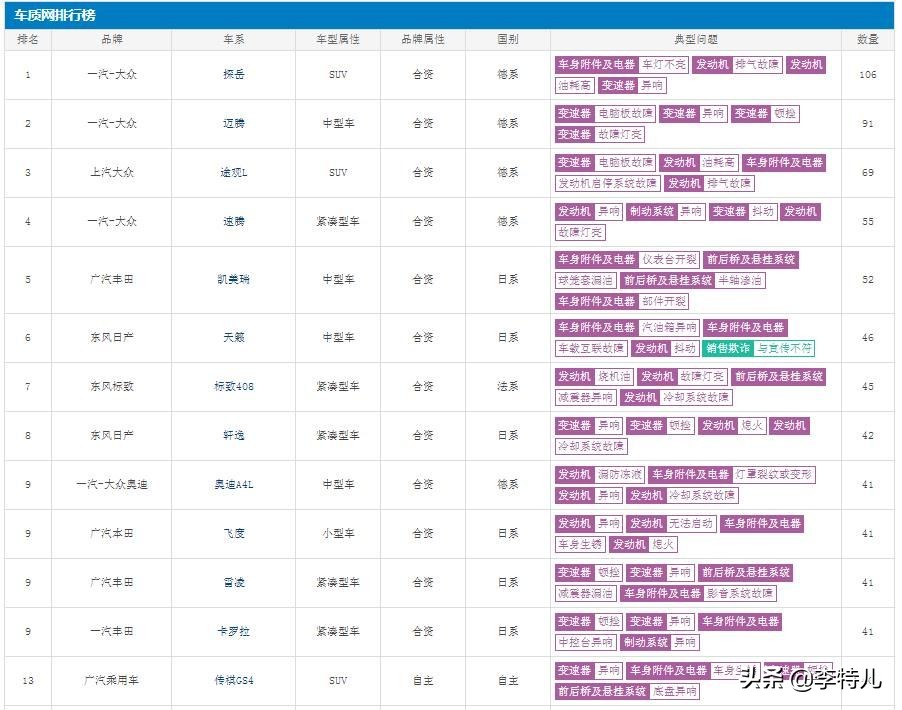This screenshot has width=902, height=710.
Task: Click the 广汽乘用车 brand cell
Action: pyautogui.click(x=112, y=681)
